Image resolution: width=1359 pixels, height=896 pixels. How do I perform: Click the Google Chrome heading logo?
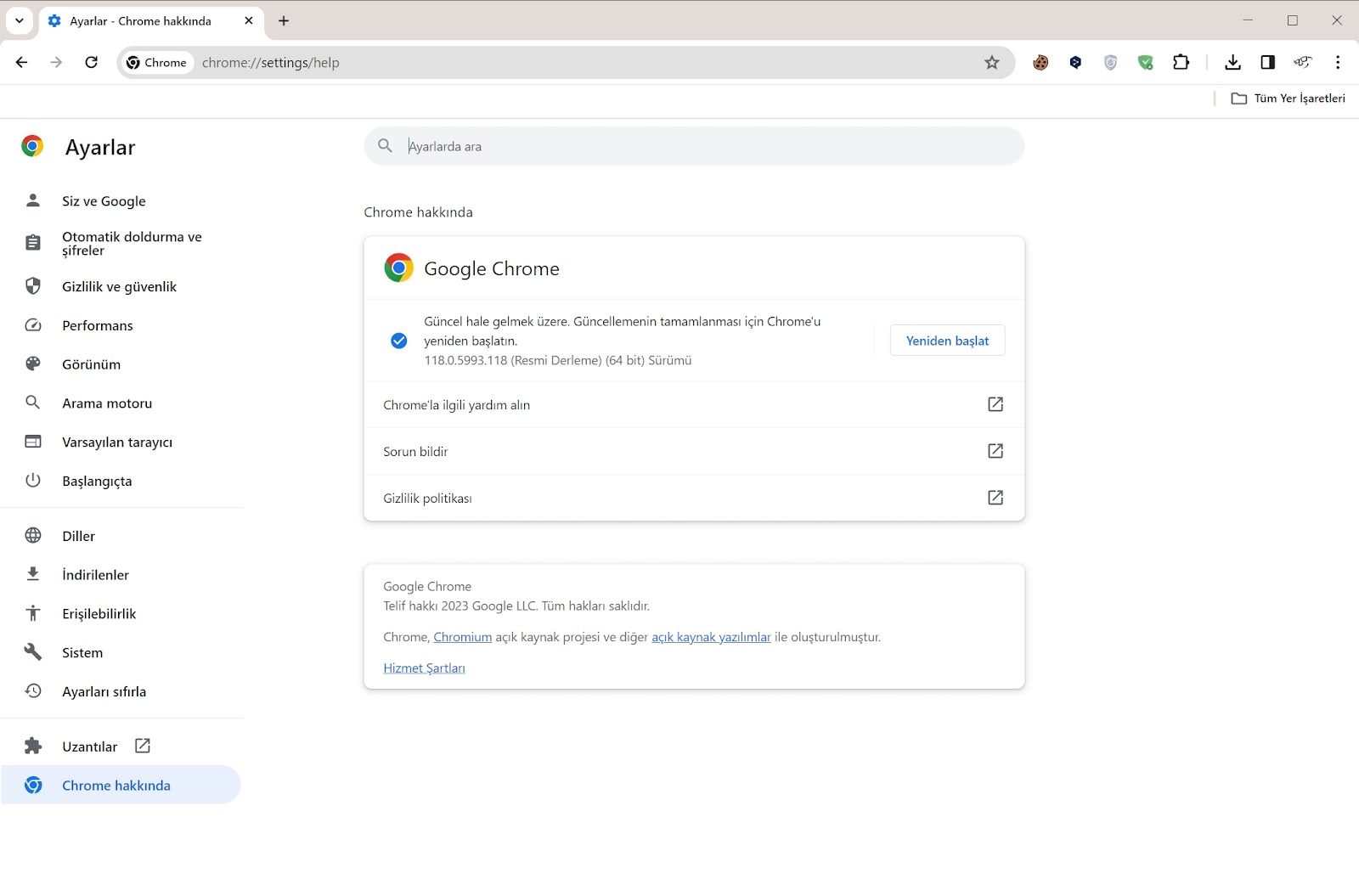398,268
